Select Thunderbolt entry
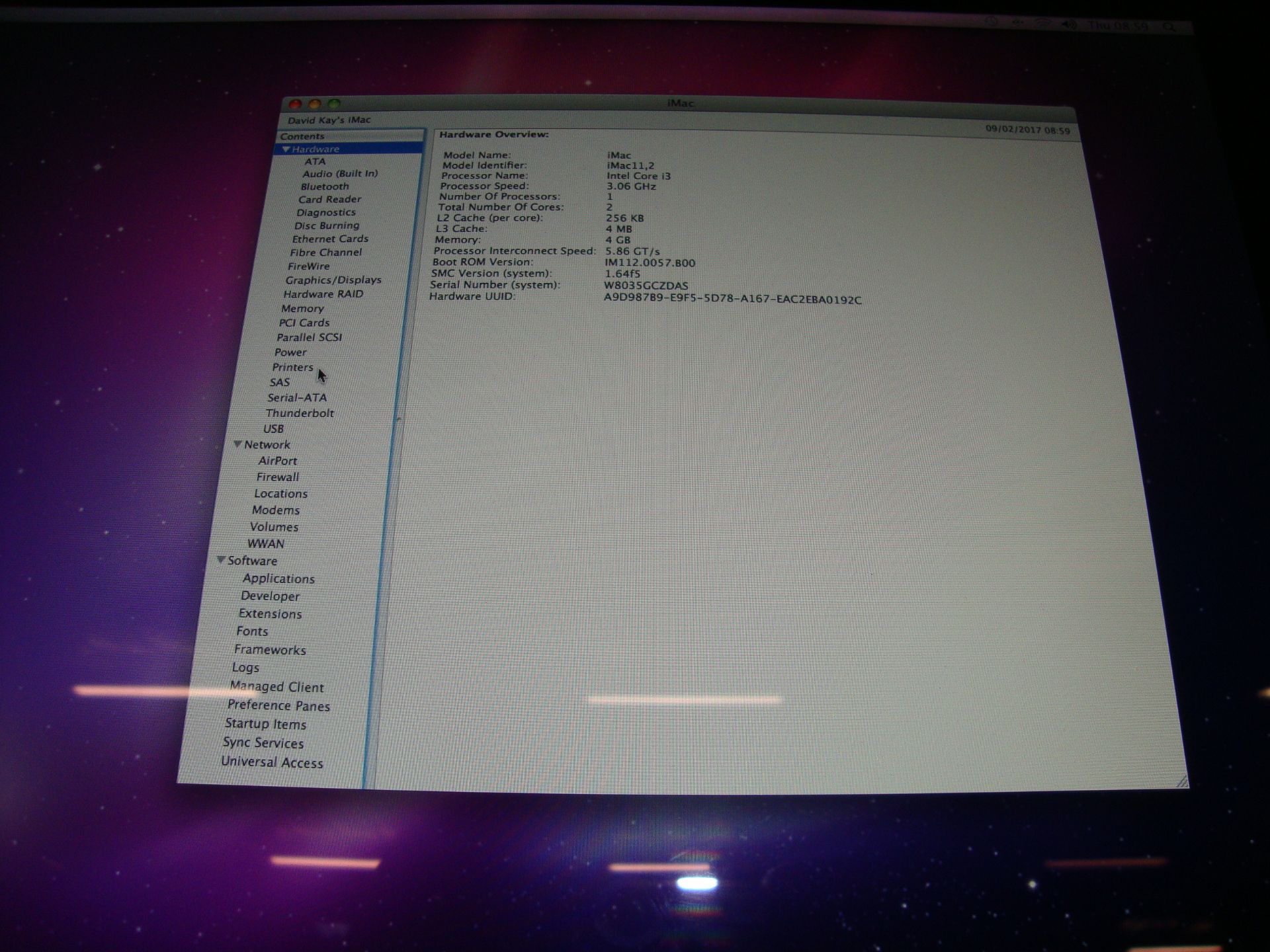 [300, 413]
